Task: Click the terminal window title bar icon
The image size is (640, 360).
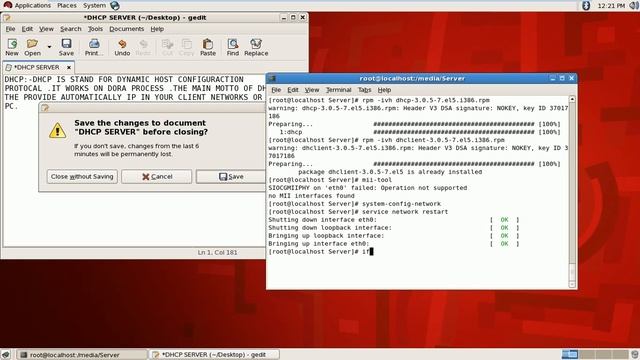Action: pos(272,78)
